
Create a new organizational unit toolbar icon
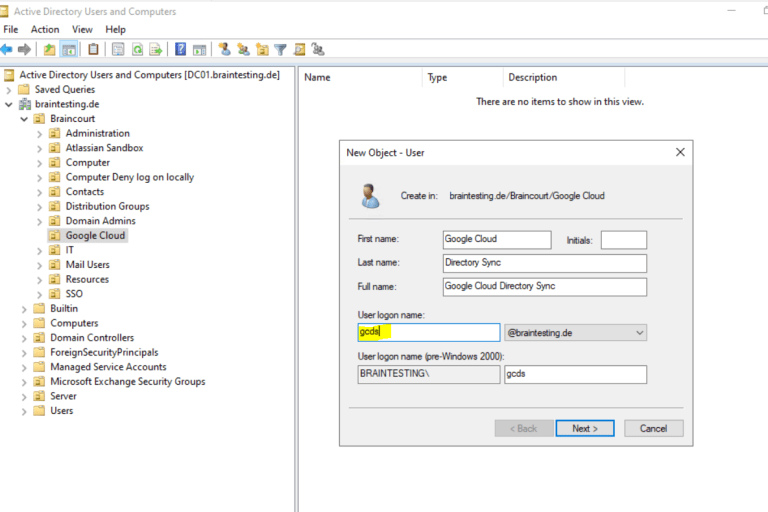click(263, 49)
